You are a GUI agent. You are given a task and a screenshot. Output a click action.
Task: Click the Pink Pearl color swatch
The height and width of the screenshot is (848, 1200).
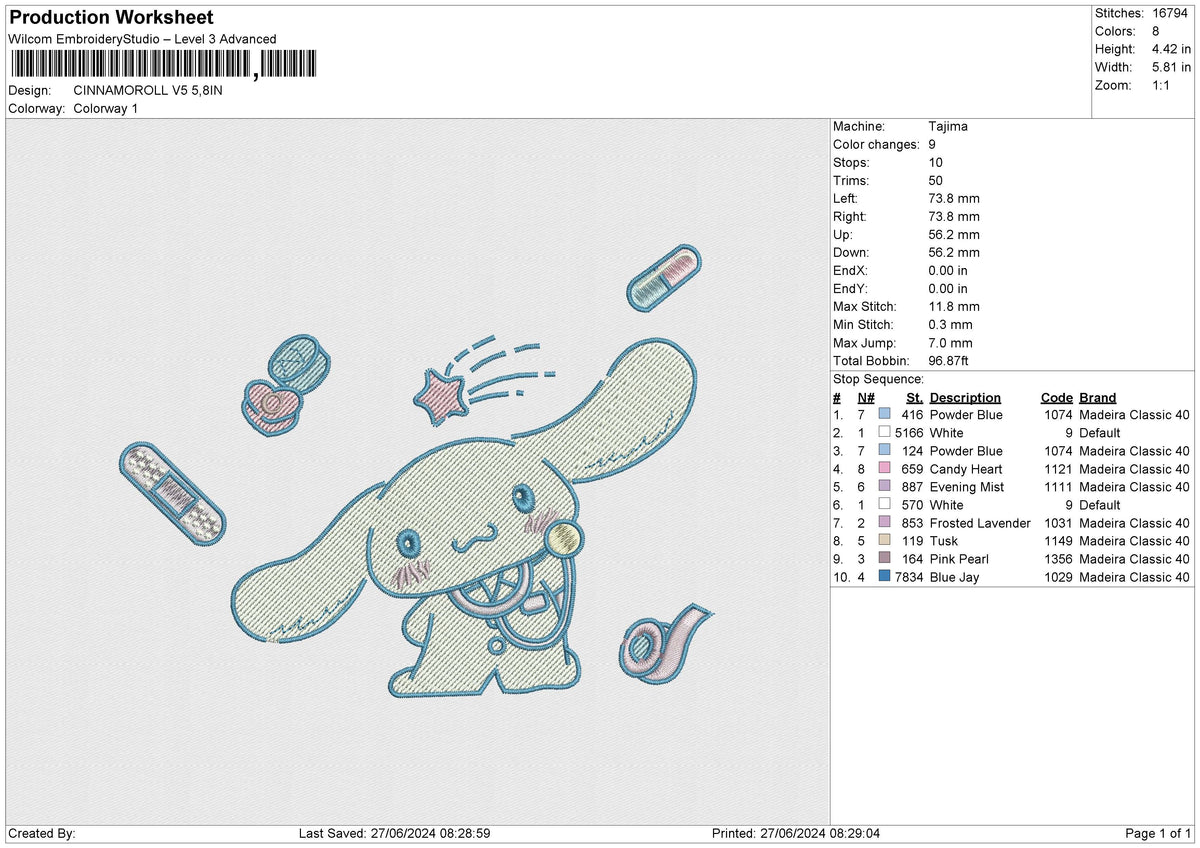(884, 559)
